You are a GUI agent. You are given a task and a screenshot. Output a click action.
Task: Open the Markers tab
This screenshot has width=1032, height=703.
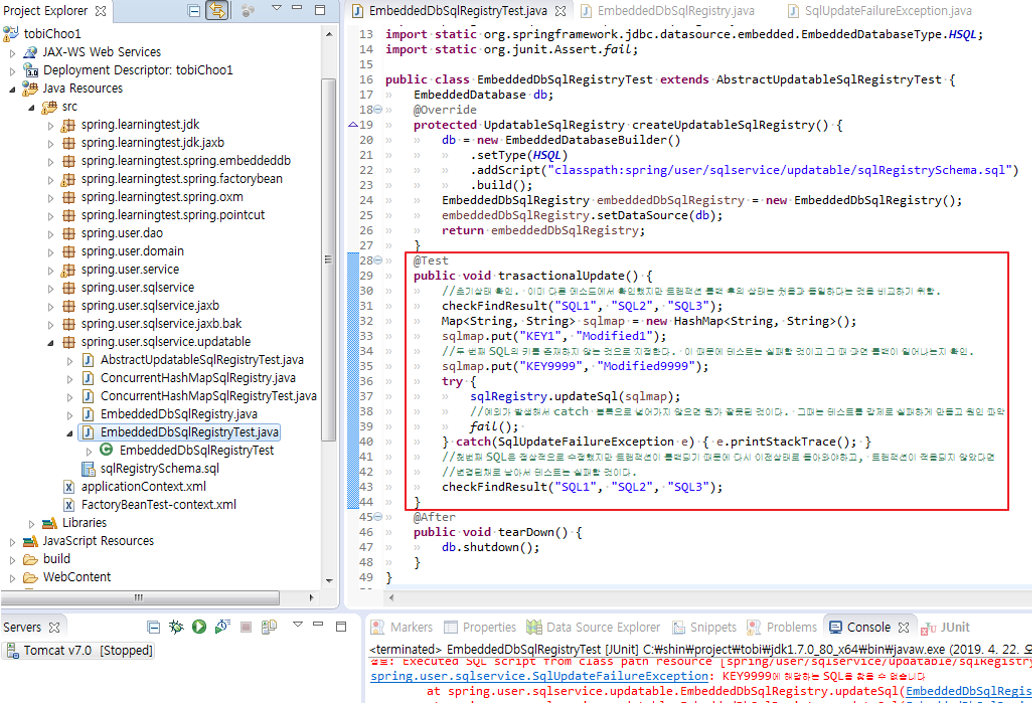[x=401, y=627]
